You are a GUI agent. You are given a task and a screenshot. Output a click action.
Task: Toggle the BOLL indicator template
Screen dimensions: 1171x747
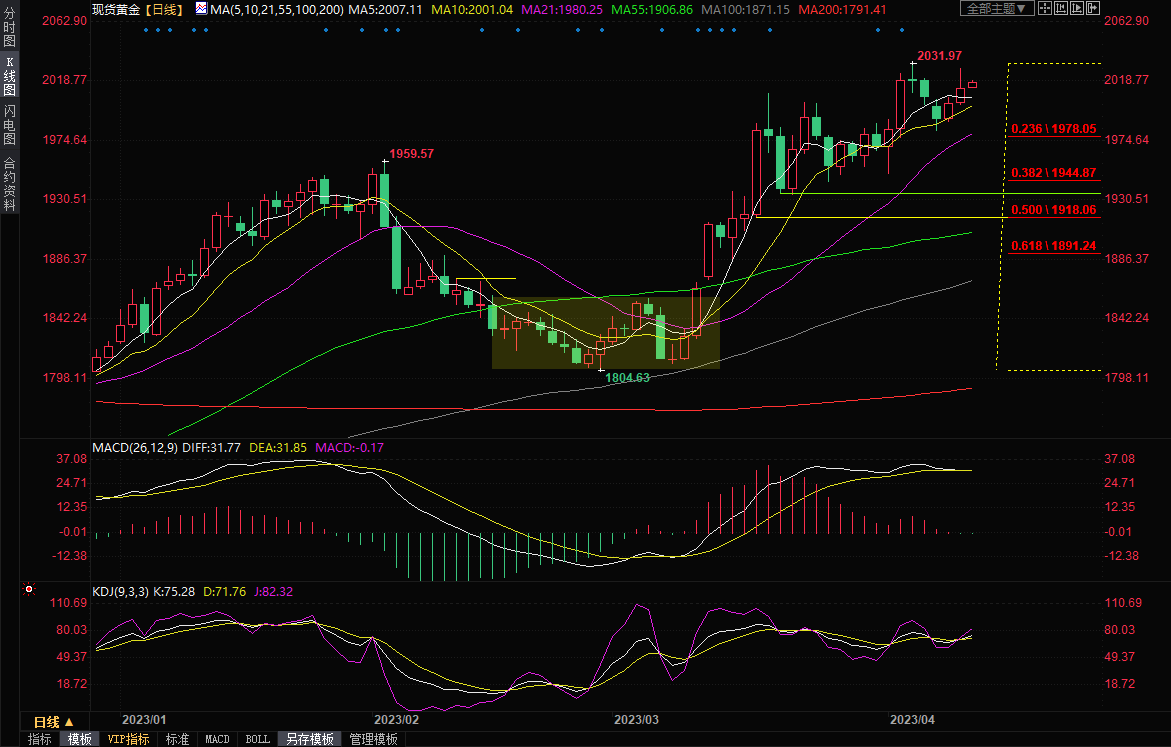click(257, 739)
